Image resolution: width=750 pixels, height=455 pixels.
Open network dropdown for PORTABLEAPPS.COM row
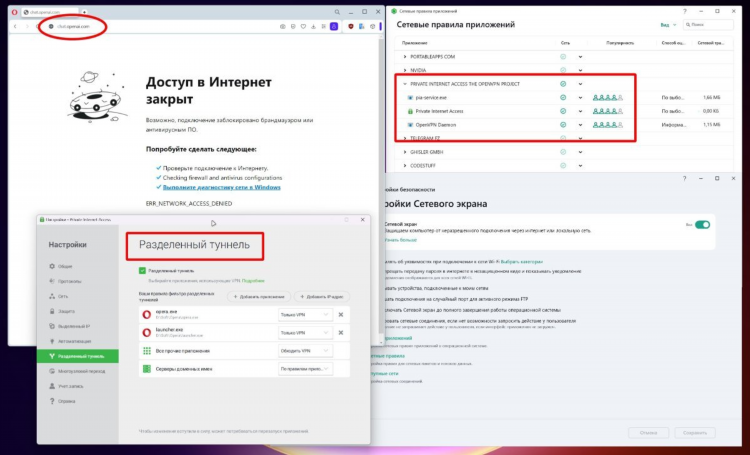tap(580, 57)
